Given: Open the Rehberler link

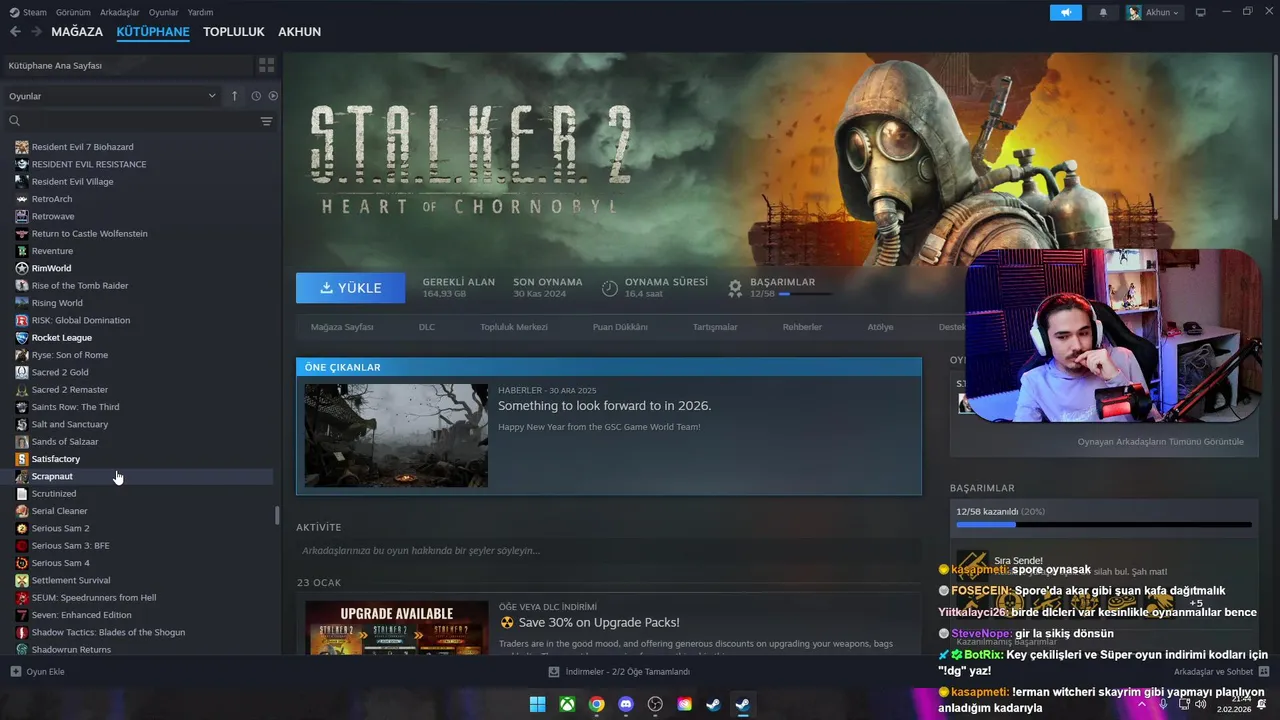Looking at the screenshot, I should (x=802, y=327).
